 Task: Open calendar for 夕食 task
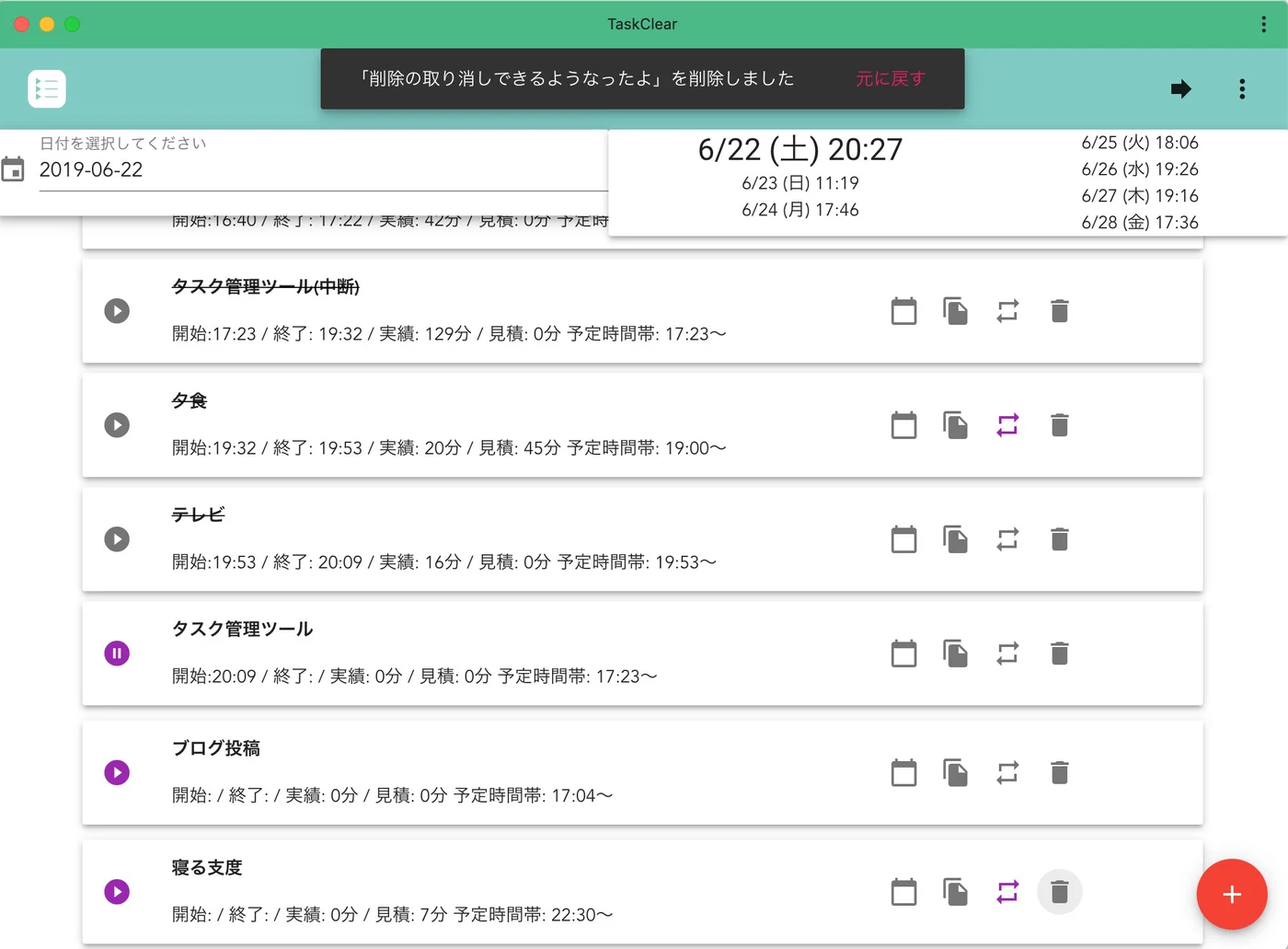click(x=904, y=425)
